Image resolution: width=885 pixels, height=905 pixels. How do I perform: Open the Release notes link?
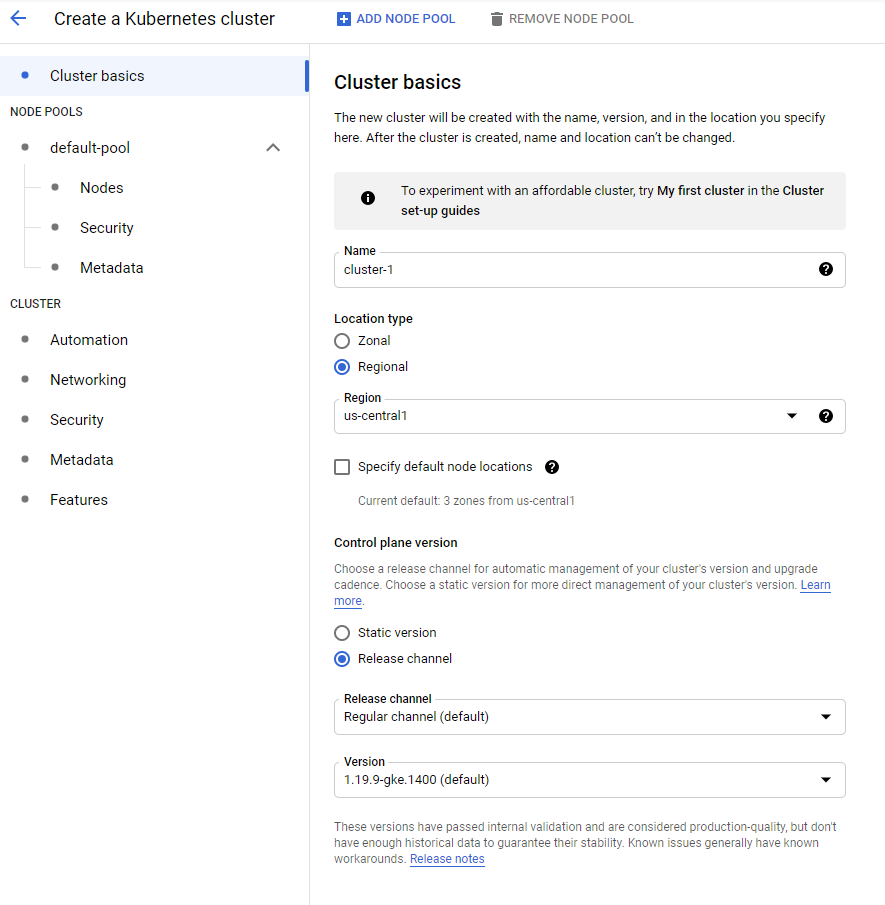pos(447,858)
